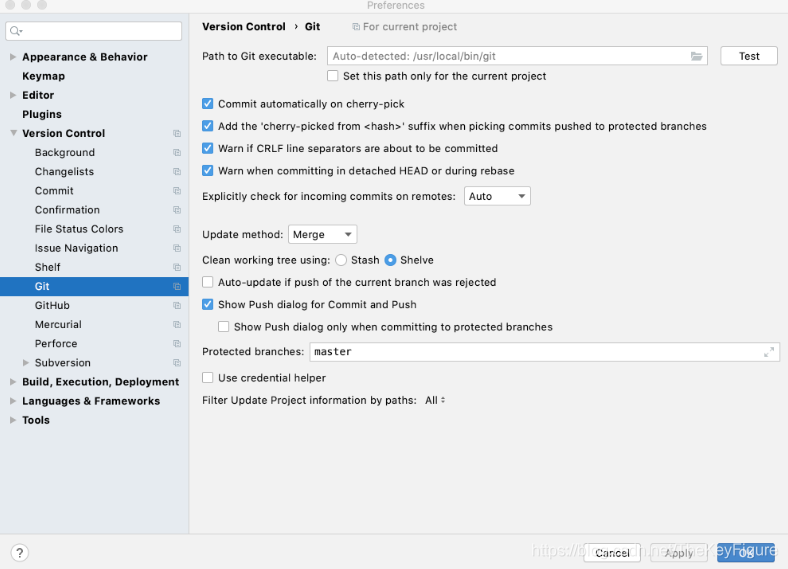Image resolution: width=788 pixels, height=569 pixels.
Task: Click project-level icon on Changelists row
Action: tap(177, 172)
